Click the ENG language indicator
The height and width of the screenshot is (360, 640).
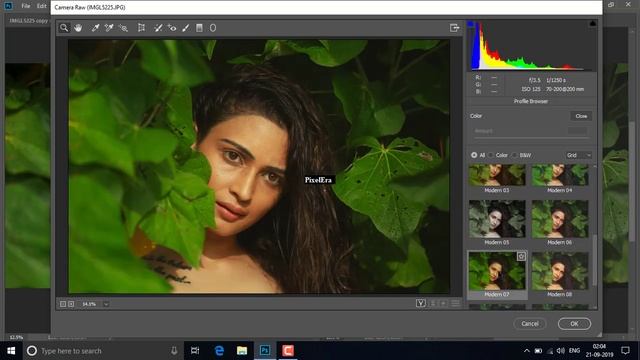tap(574, 351)
